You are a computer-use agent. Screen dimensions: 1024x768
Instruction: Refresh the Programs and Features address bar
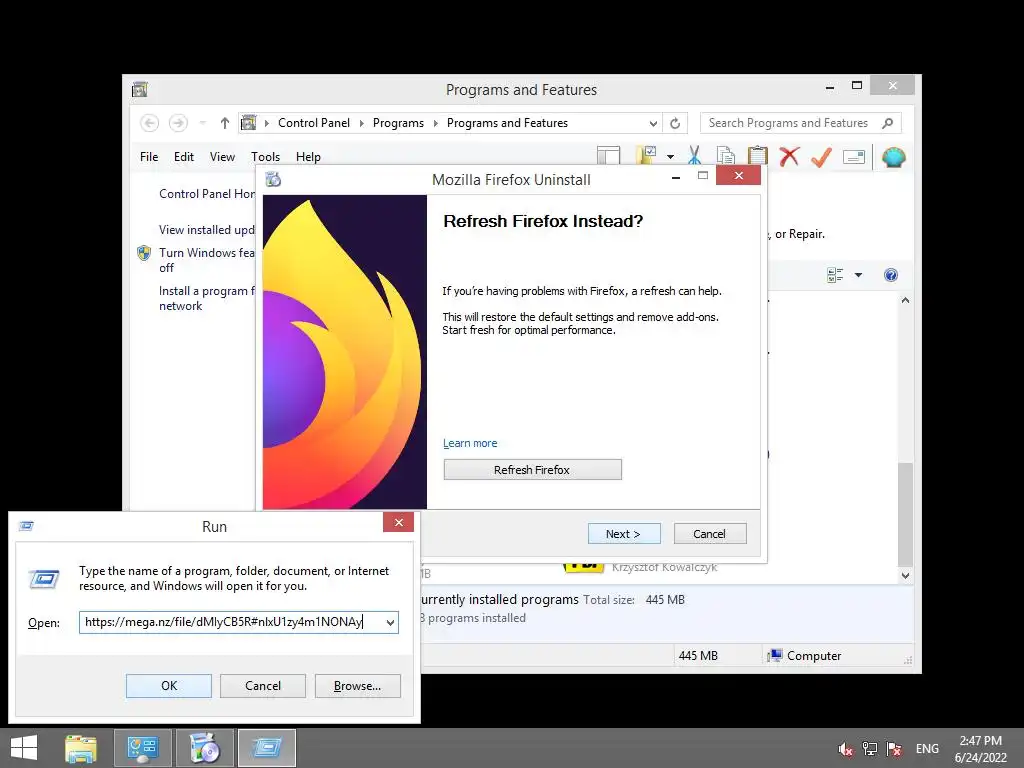pyautogui.click(x=675, y=123)
